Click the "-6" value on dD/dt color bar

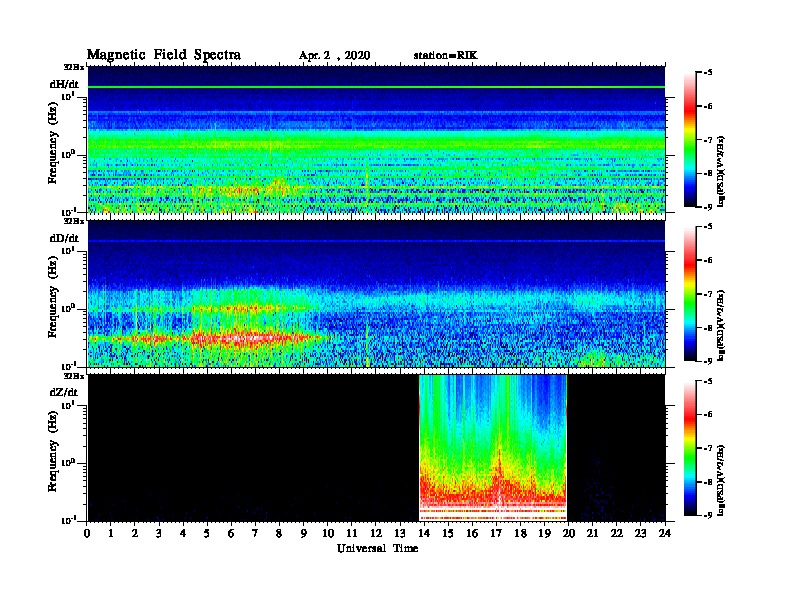[x=708, y=261]
